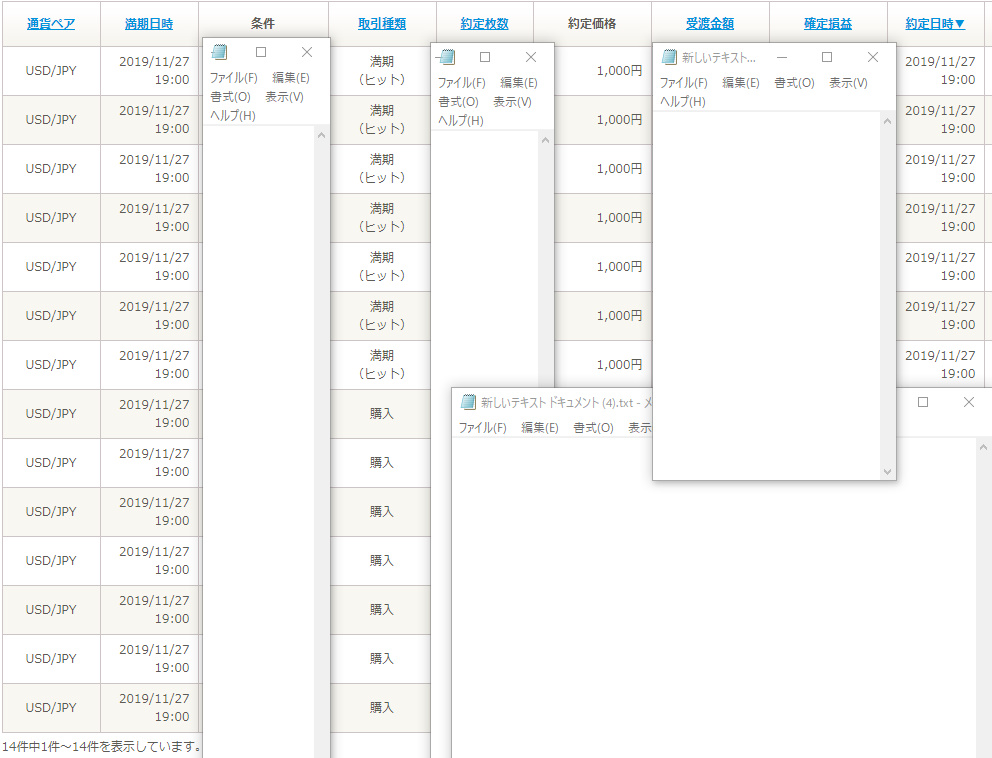Sort table by 約定枚数 column
992x758 pixels.
click(484, 24)
